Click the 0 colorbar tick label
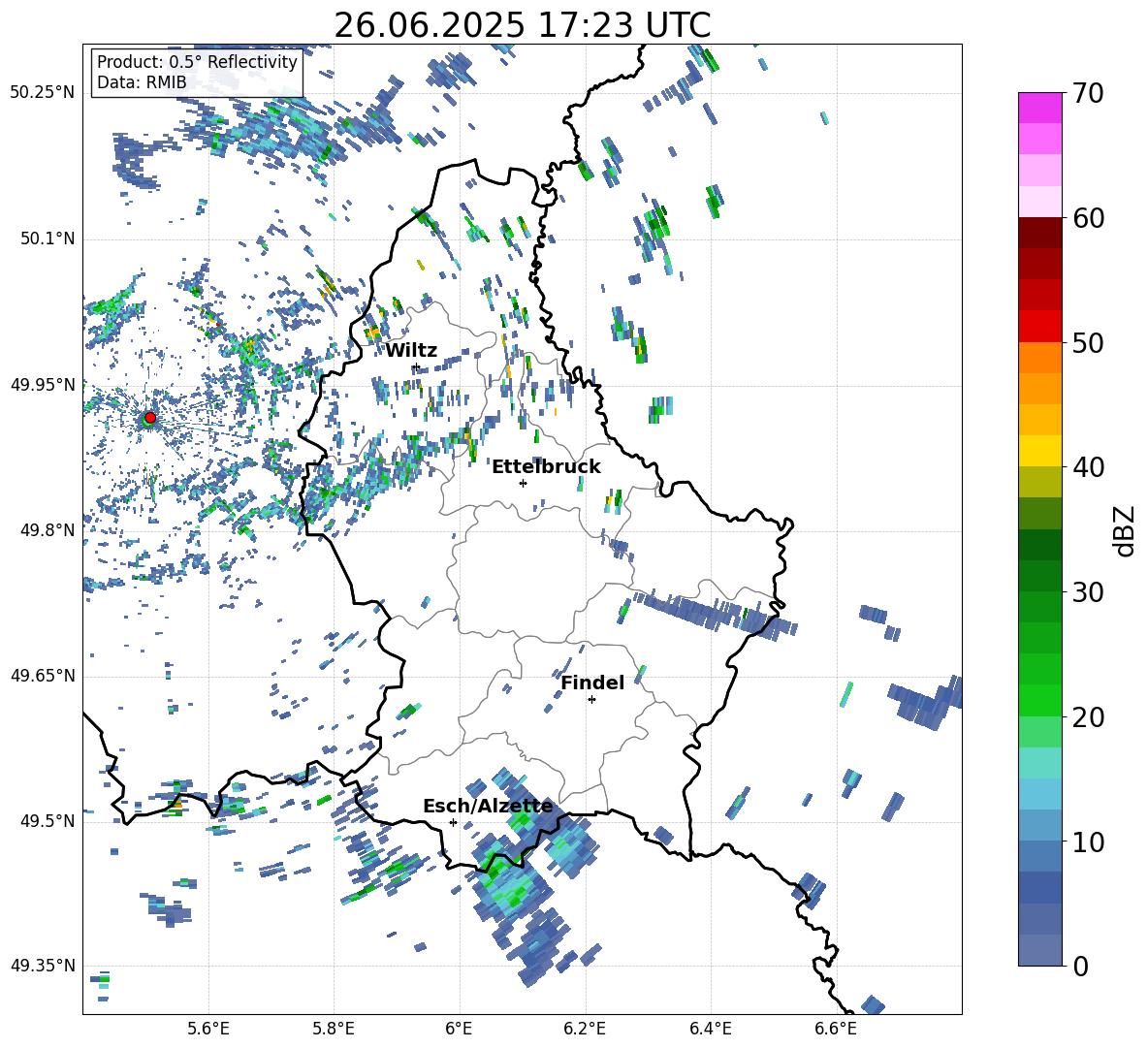 click(x=1080, y=966)
